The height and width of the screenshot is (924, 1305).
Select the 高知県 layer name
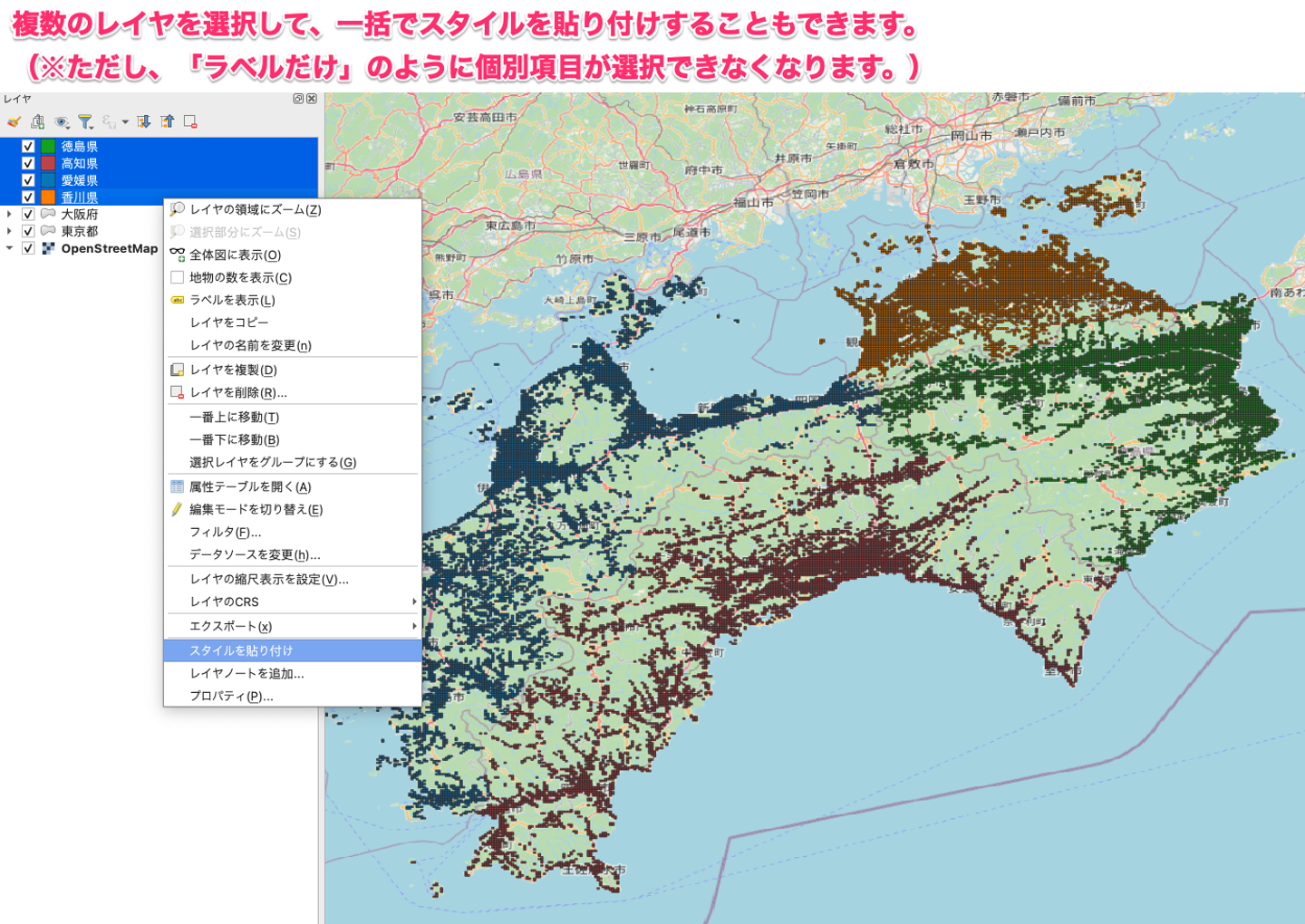coord(80,164)
